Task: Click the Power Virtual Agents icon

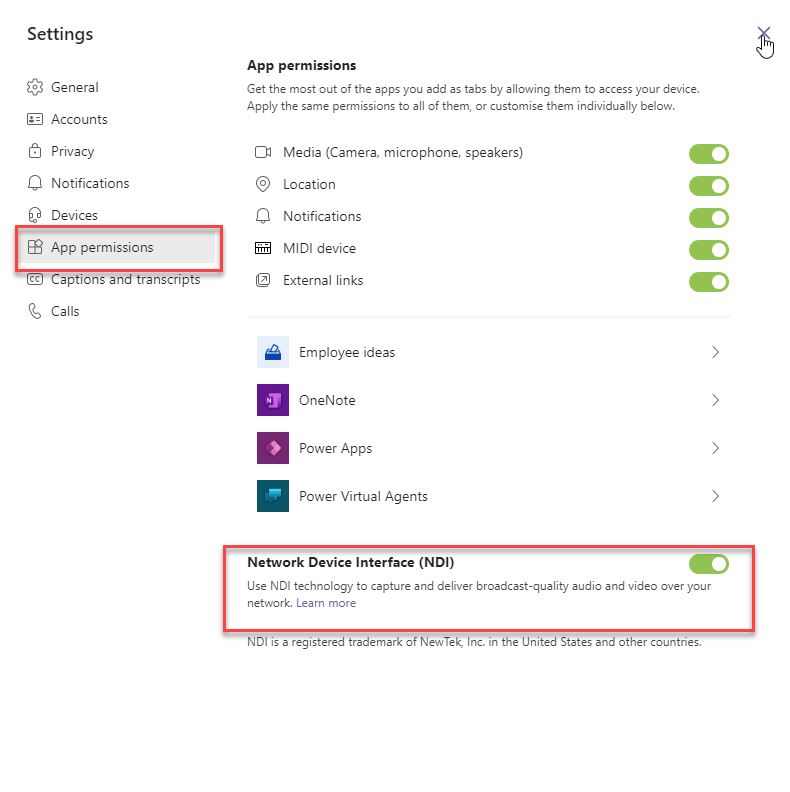Action: pyautogui.click(x=273, y=496)
